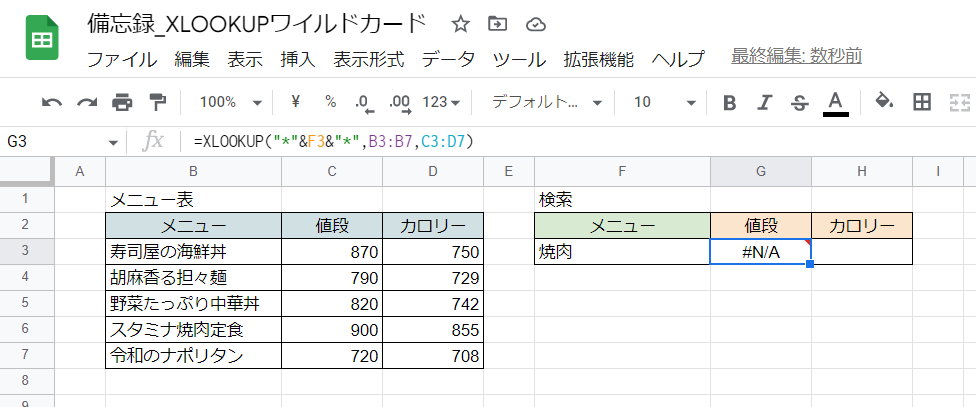This screenshot has width=976, height=407.
Task: Open the データ menu
Action: (x=448, y=59)
